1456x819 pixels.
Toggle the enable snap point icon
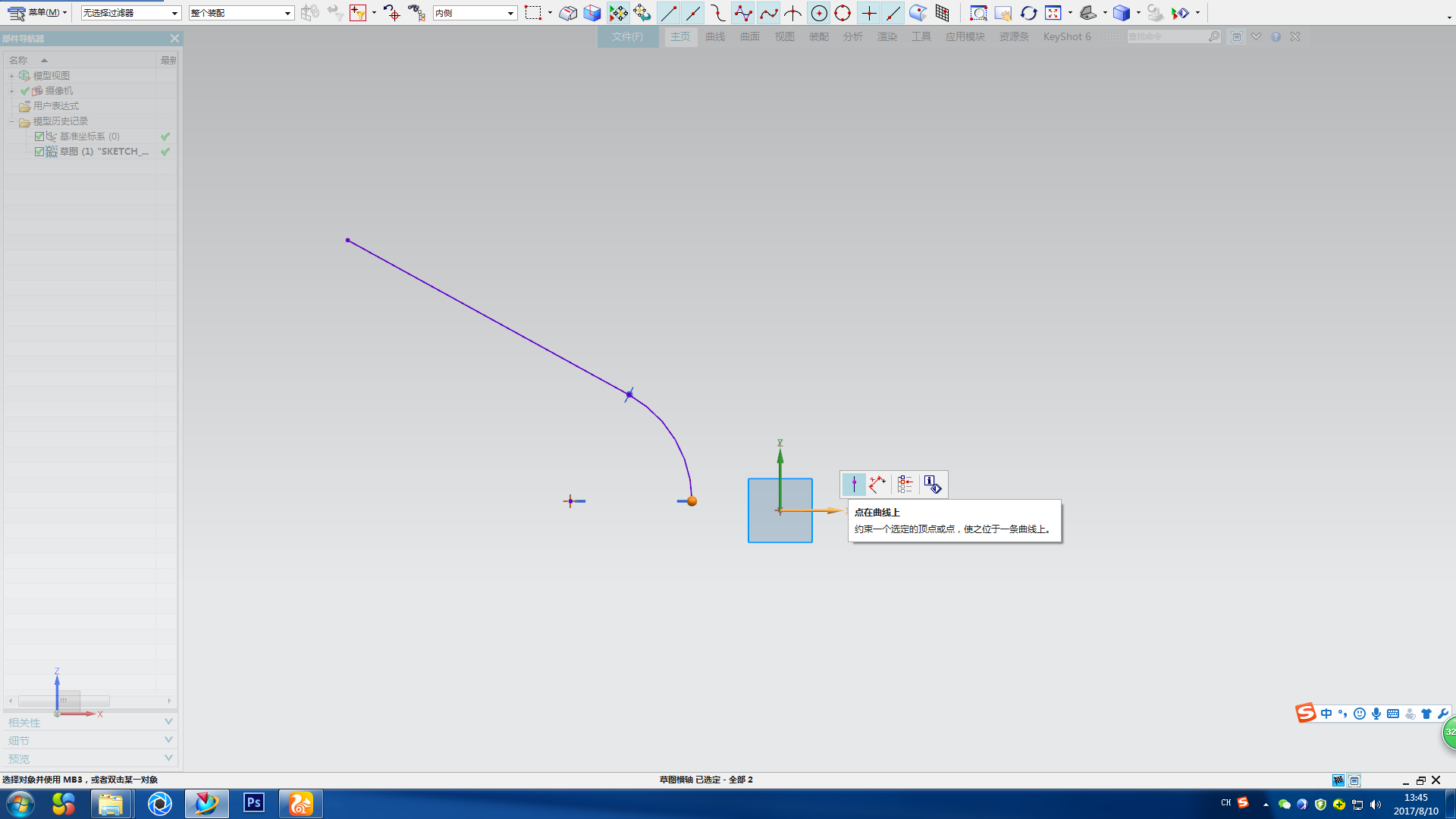(618, 13)
